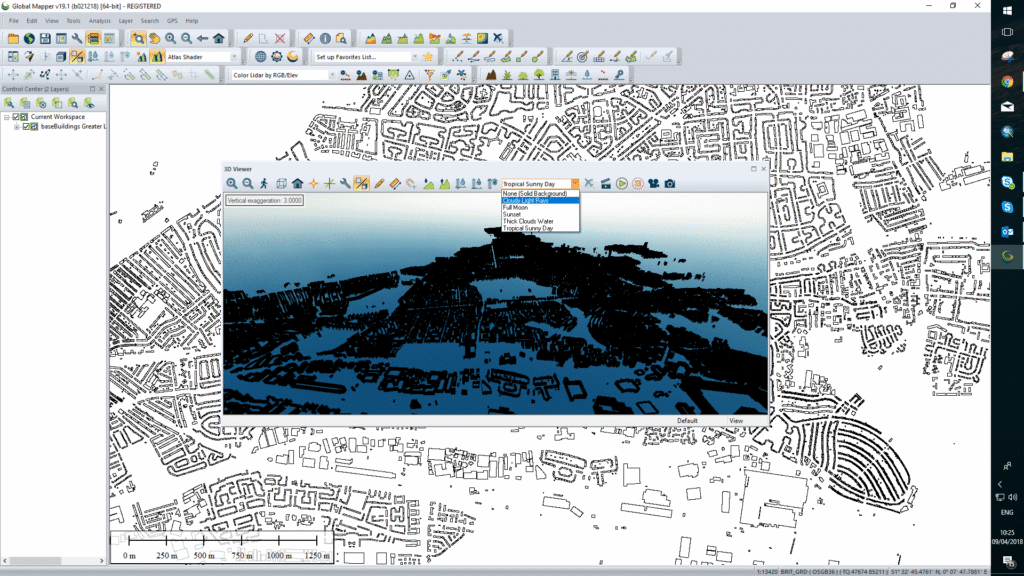This screenshot has height=576, width=1024.
Task: Play the 3D Viewer fly-through
Action: tap(622, 184)
